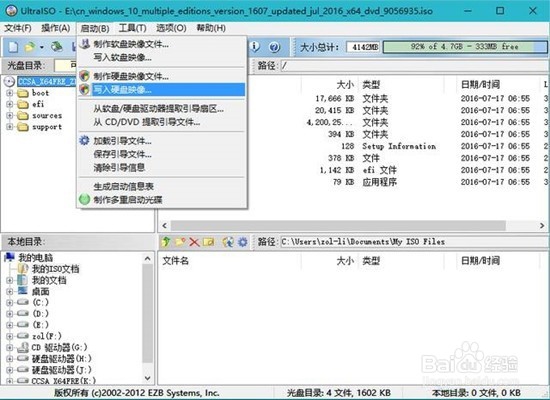Select 从软盘/硬盘驱动器提取引导扇区... entry
550x400 pixels.
click(x=162, y=109)
